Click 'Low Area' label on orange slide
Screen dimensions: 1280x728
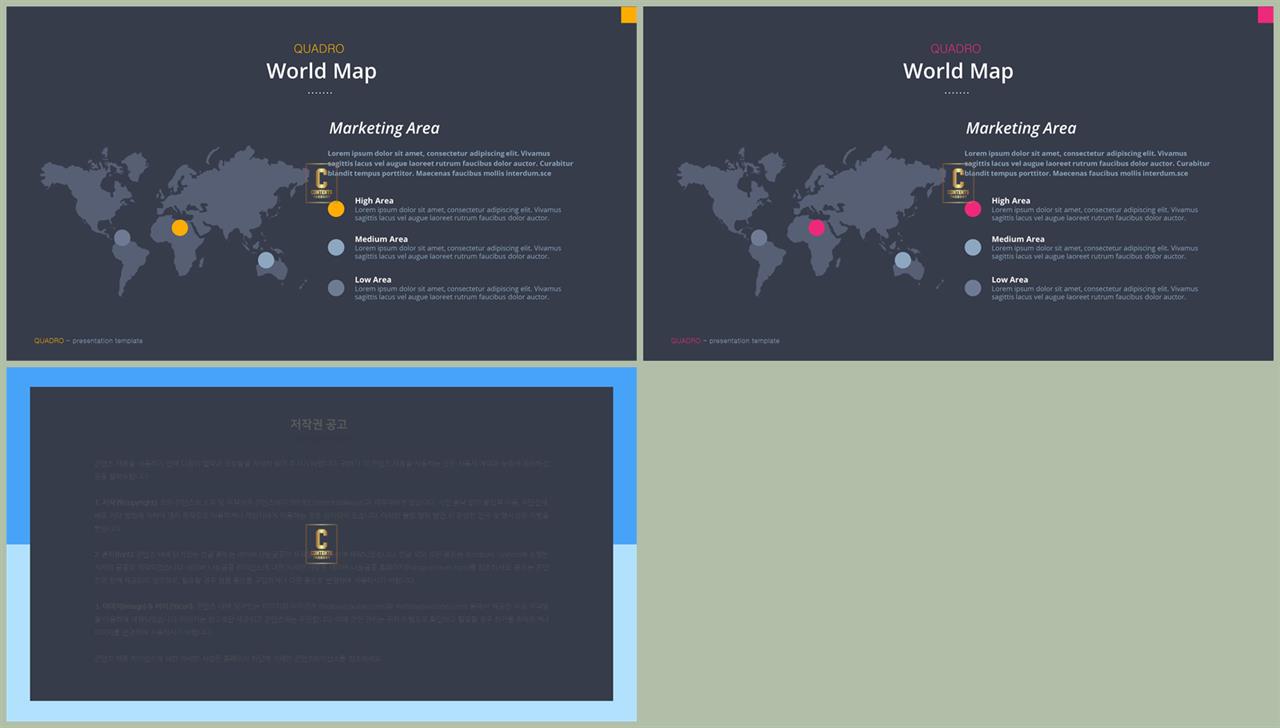click(373, 280)
